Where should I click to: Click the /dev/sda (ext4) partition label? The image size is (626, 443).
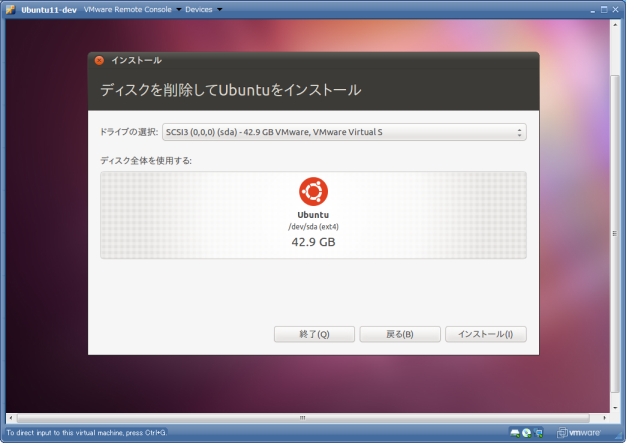(x=313, y=227)
